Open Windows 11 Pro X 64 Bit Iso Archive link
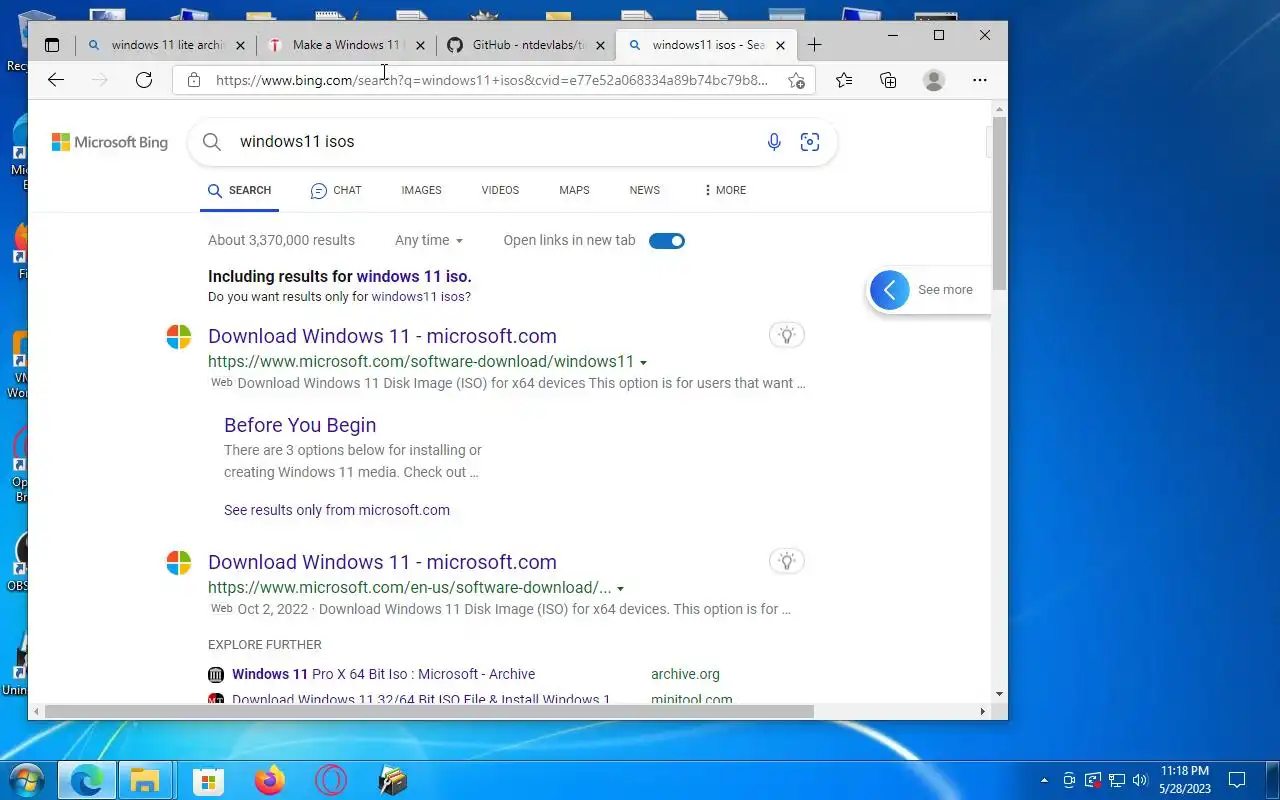 point(383,674)
